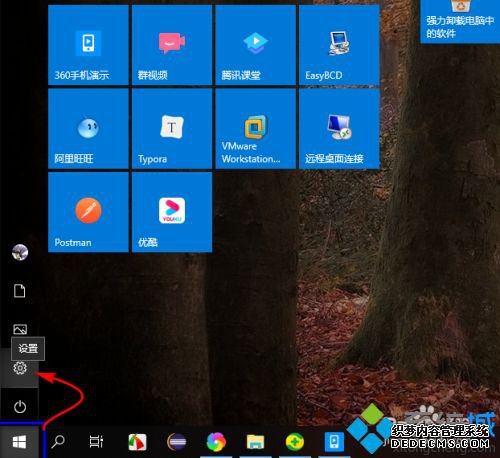Open the 远程桌面连接 tile

point(339,129)
